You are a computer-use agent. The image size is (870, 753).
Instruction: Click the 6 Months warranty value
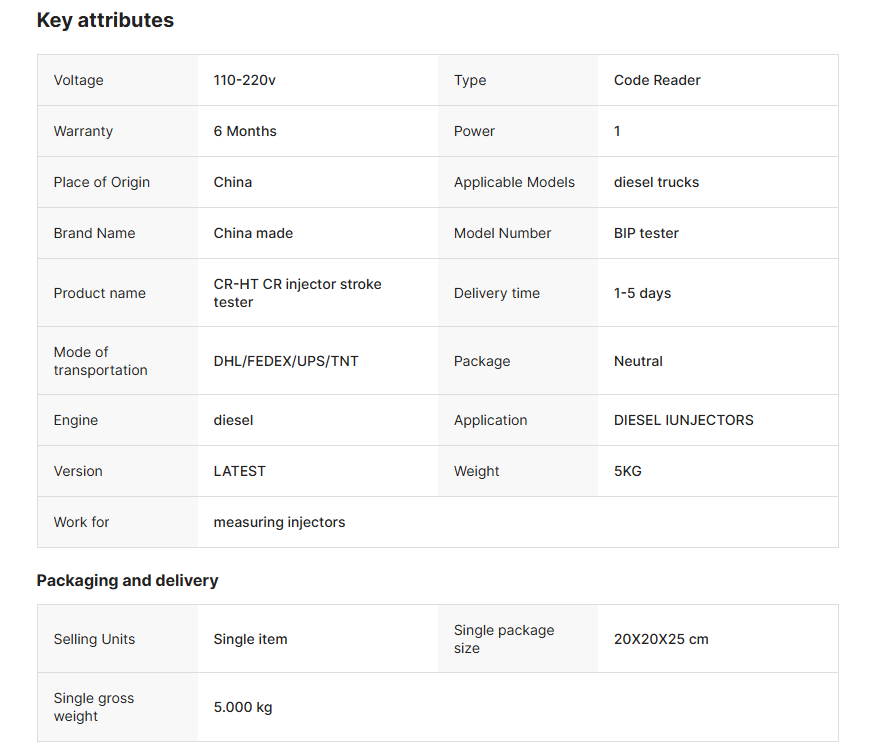pos(245,131)
